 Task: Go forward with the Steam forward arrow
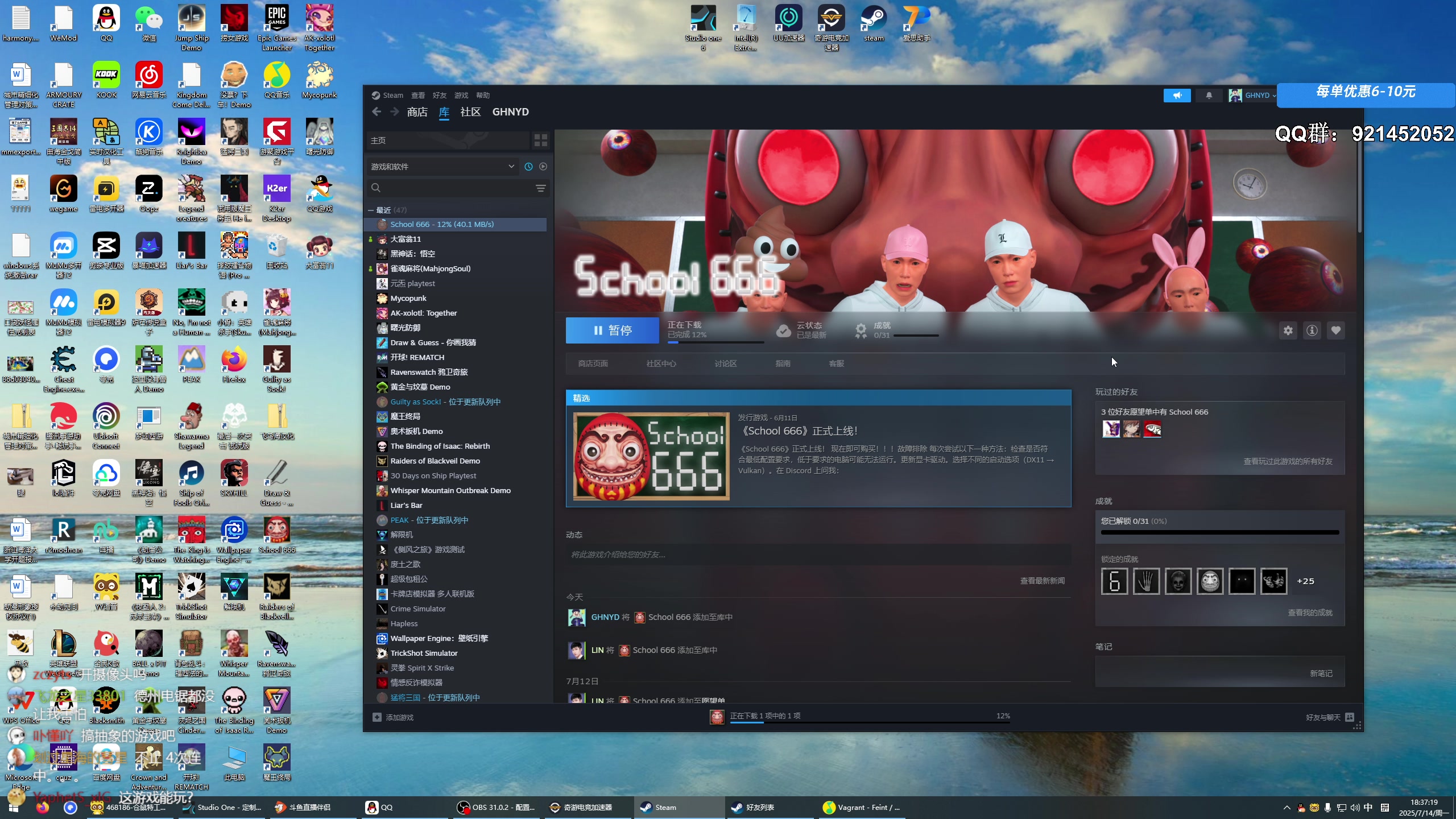click(x=395, y=112)
